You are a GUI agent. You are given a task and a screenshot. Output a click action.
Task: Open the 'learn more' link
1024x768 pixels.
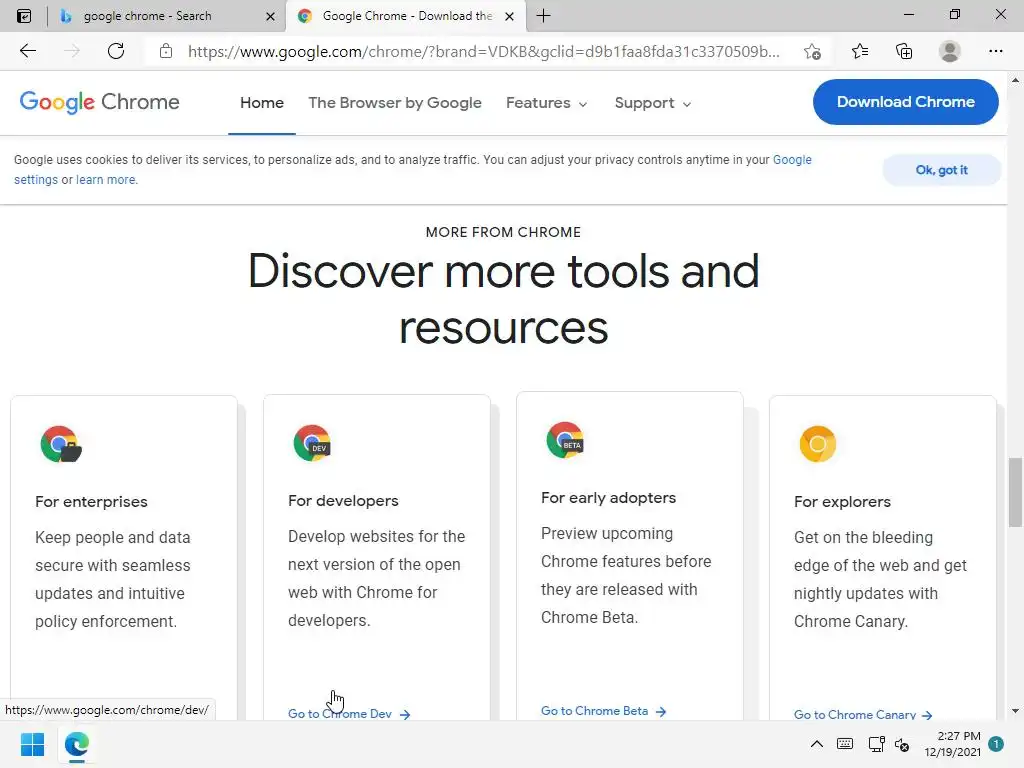point(106,180)
